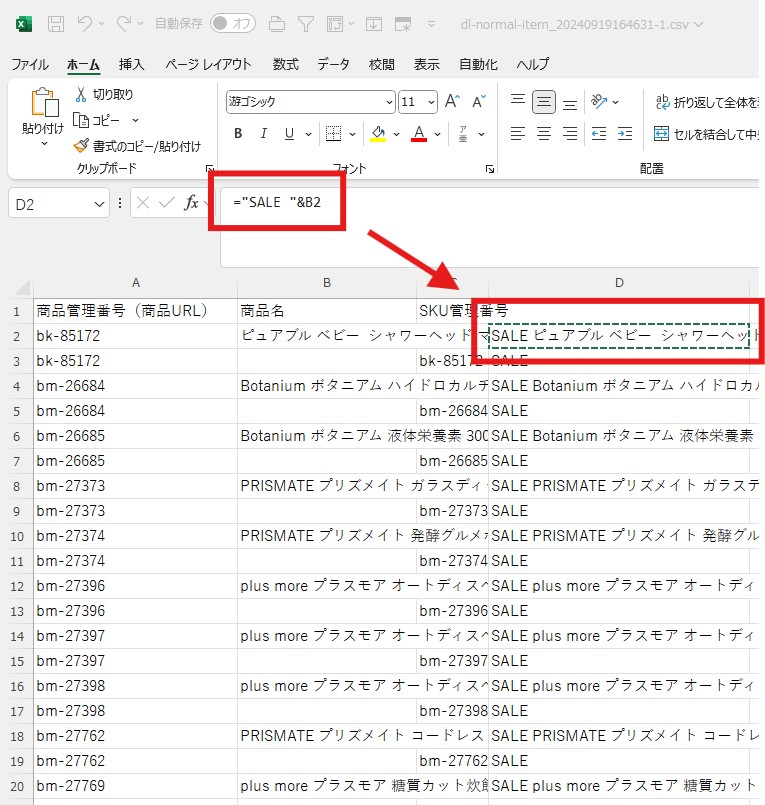Image resolution: width=765 pixels, height=805 pixels.
Task: Select row 10 header
Action: pos(17,536)
